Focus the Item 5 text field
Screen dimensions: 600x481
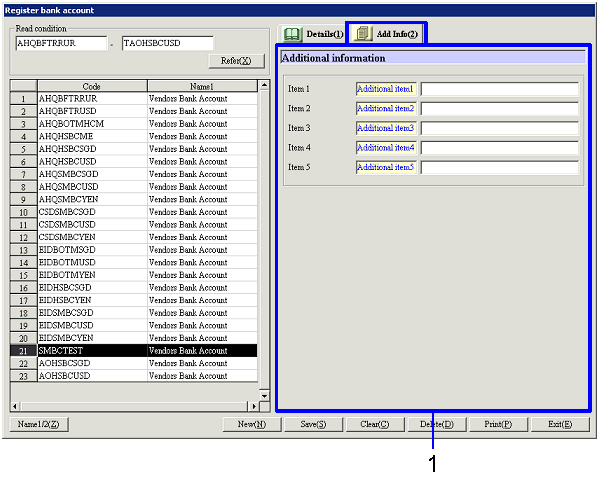click(499, 168)
